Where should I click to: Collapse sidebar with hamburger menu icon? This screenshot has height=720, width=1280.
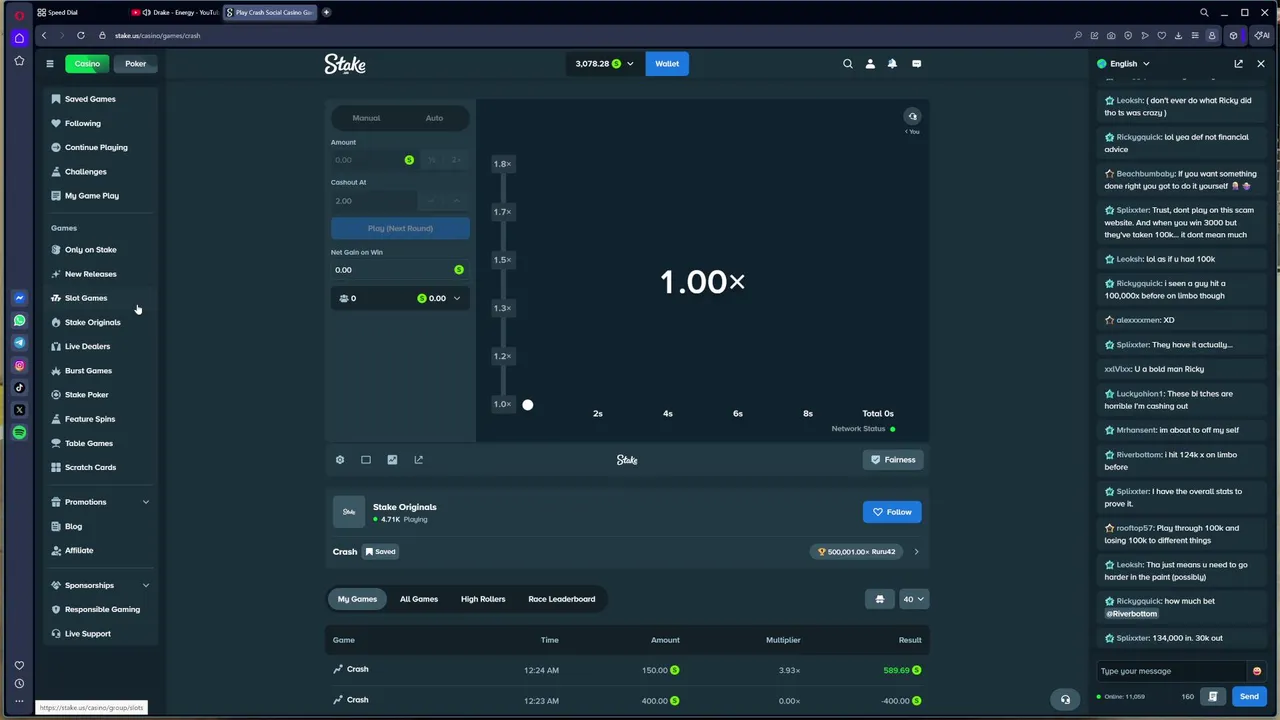point(50,63)
